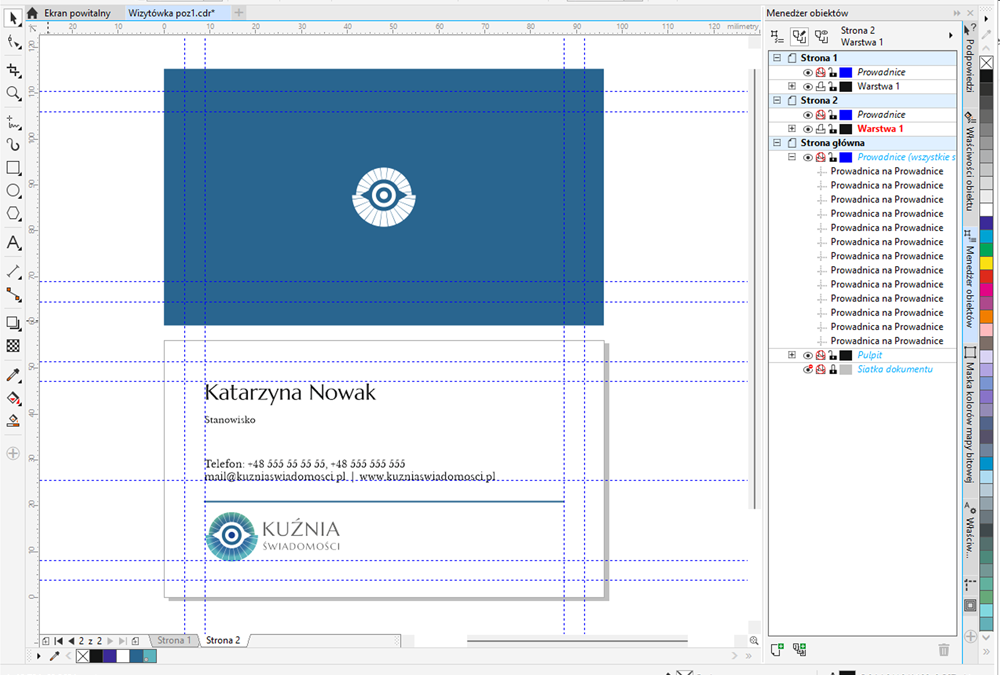Select the Rectangle tool
Screen dimensions: 1000x675
13,168
